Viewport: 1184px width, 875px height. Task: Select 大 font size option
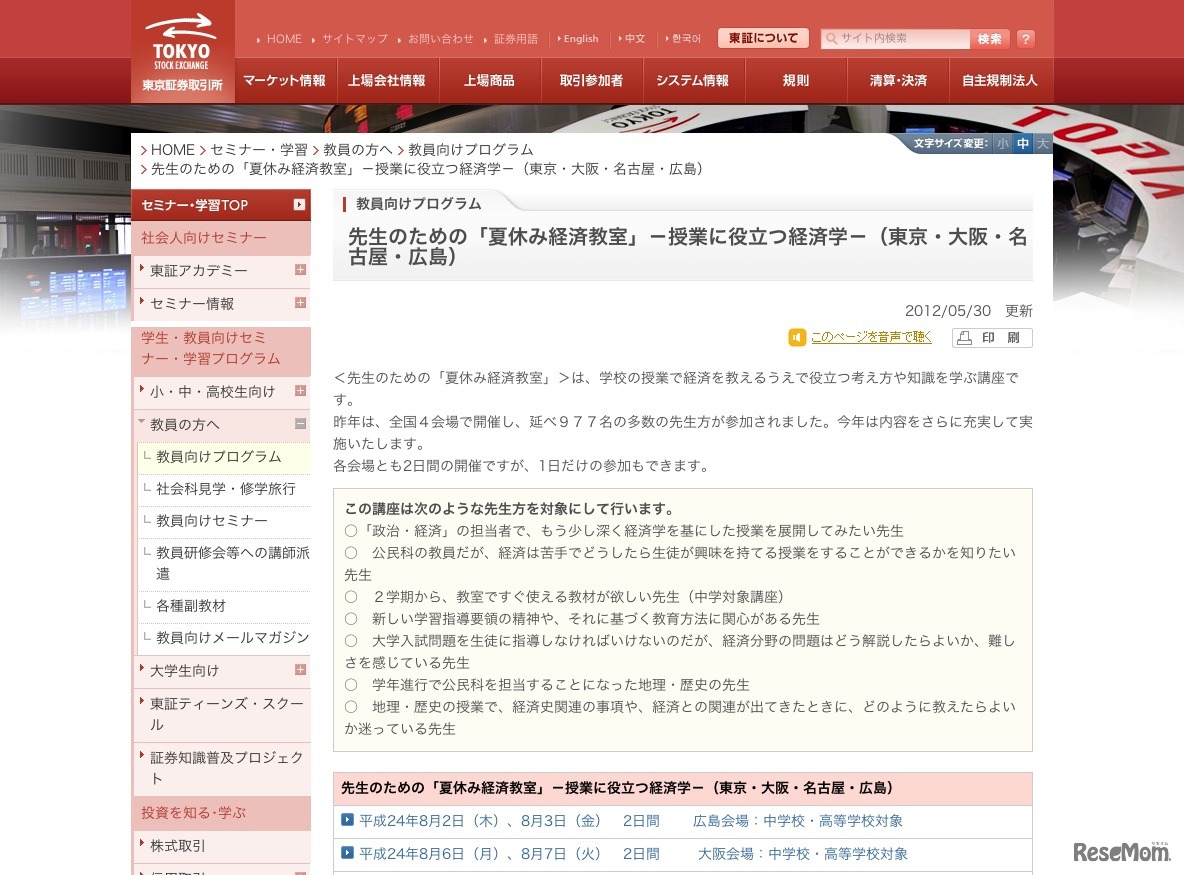point(1043,144)
